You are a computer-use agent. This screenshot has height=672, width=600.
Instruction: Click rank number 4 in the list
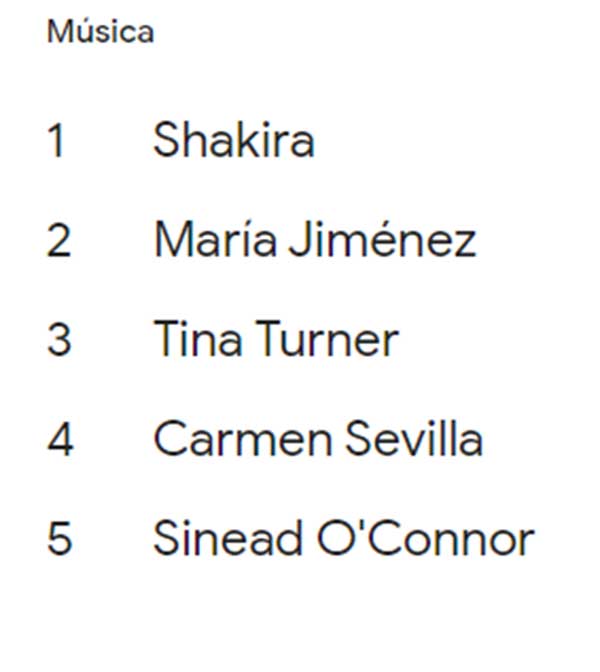point(60,440)
